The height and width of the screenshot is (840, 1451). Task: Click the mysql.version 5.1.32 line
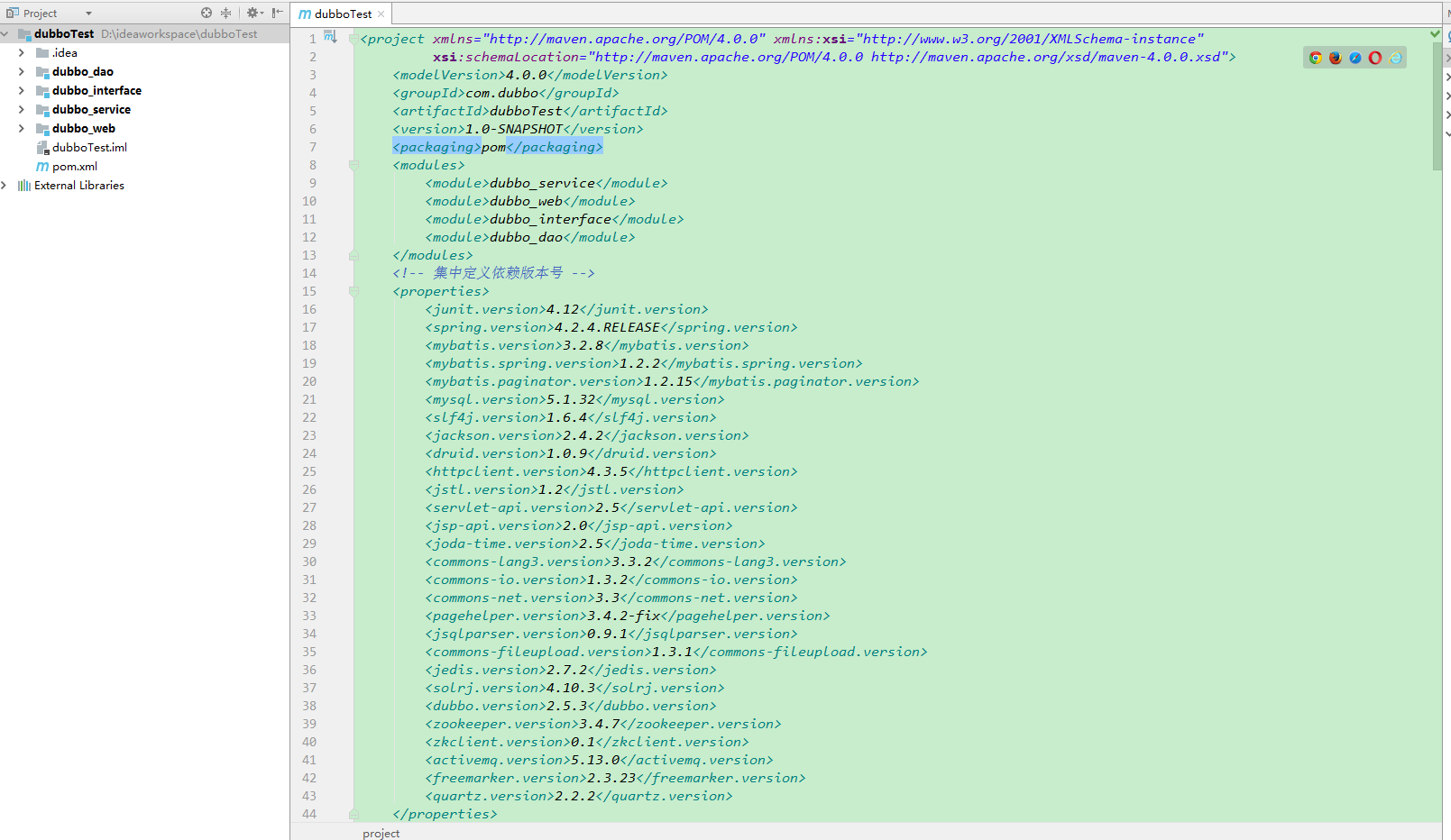pos(574,399)
